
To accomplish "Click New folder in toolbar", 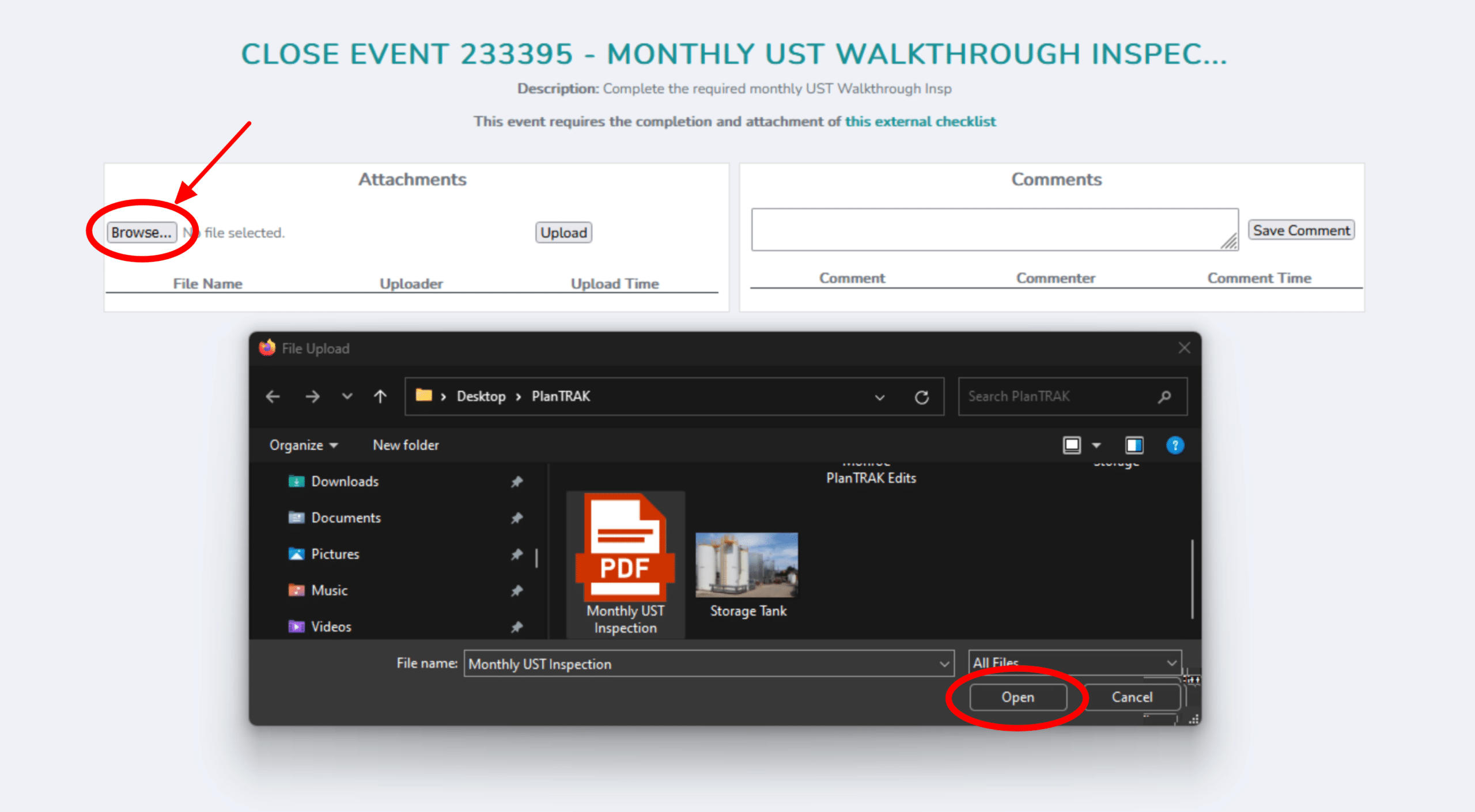I will click(406, 445).
